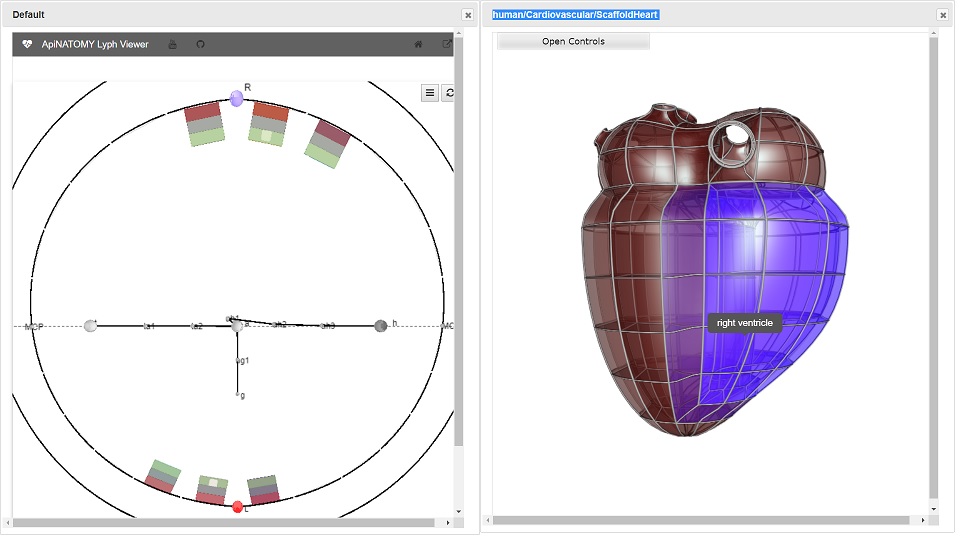Click the purple R node
960x540 pixels.
coord(236,98)
